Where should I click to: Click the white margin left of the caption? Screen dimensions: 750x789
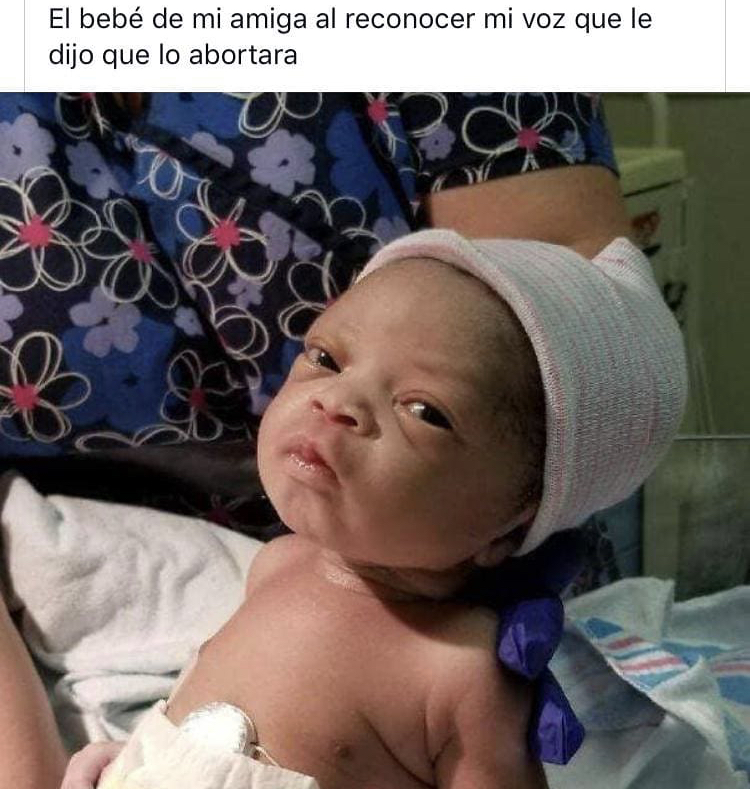(x=12, y=45)
